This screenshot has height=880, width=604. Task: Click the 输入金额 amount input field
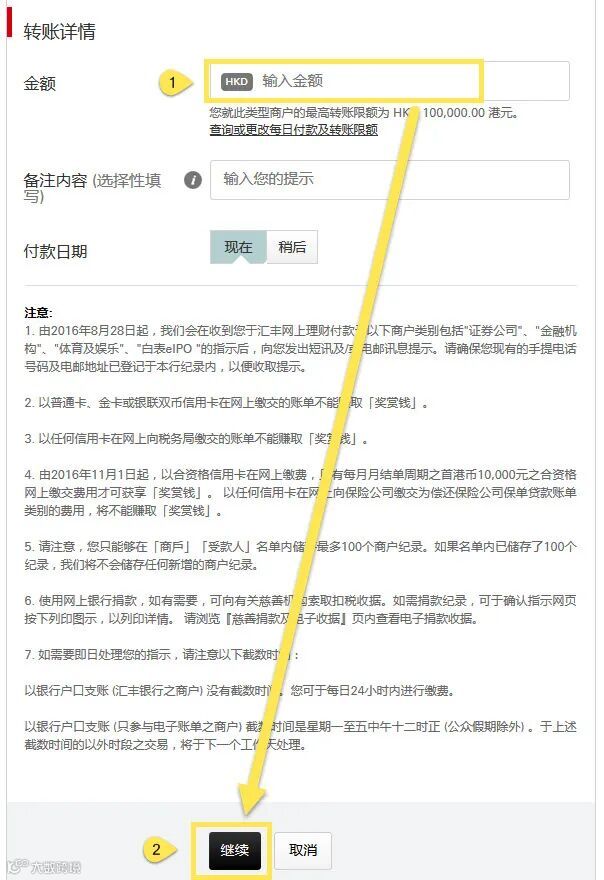390,81
